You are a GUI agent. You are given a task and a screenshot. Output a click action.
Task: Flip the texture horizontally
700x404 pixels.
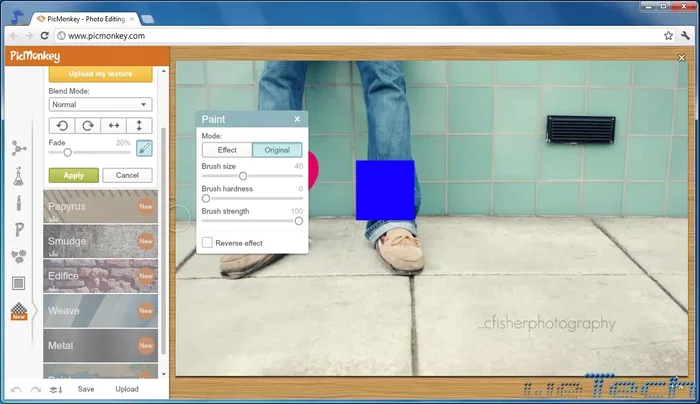click(113, 126)
